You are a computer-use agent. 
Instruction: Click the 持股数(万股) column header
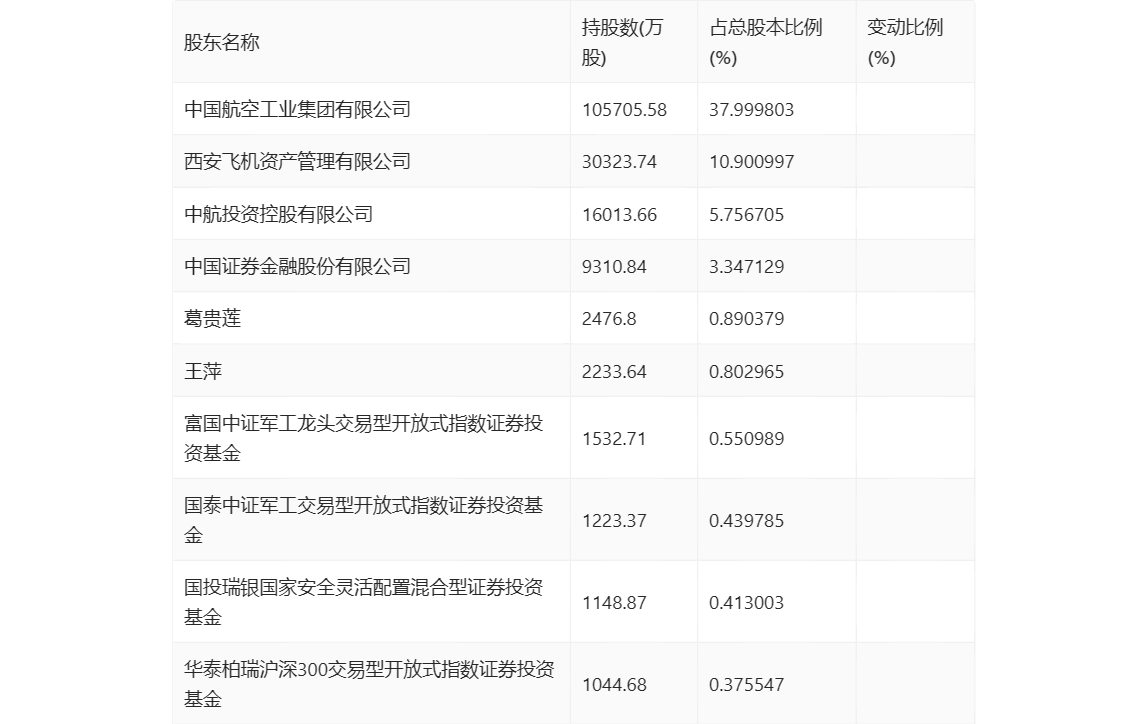622,42
